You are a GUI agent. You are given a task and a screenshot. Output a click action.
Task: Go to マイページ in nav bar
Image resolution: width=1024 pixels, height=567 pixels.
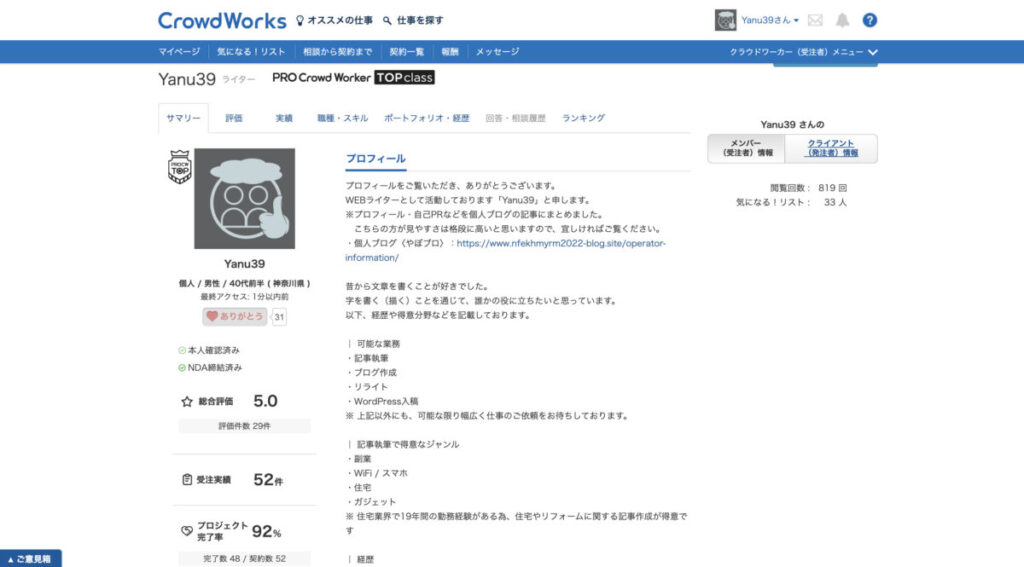point(179,52)
